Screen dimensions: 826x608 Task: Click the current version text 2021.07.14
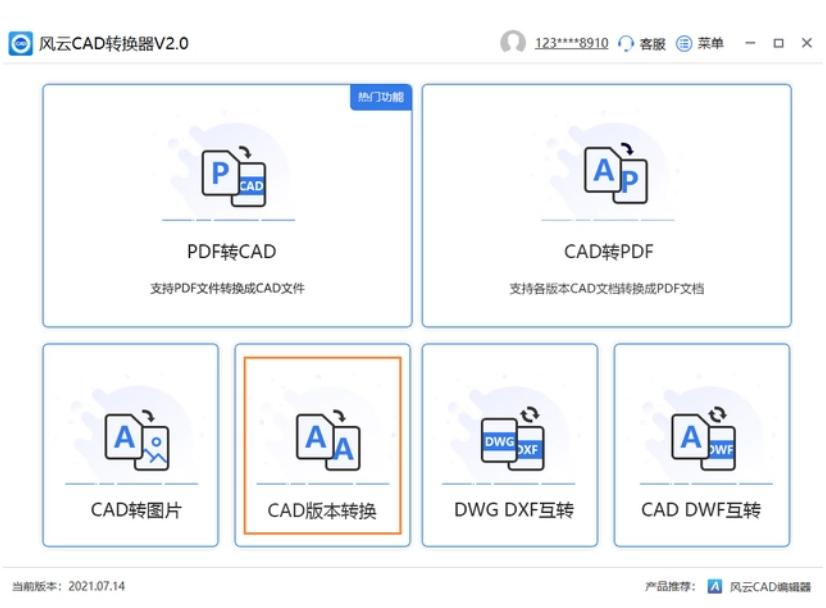click(x=96, y=586)
